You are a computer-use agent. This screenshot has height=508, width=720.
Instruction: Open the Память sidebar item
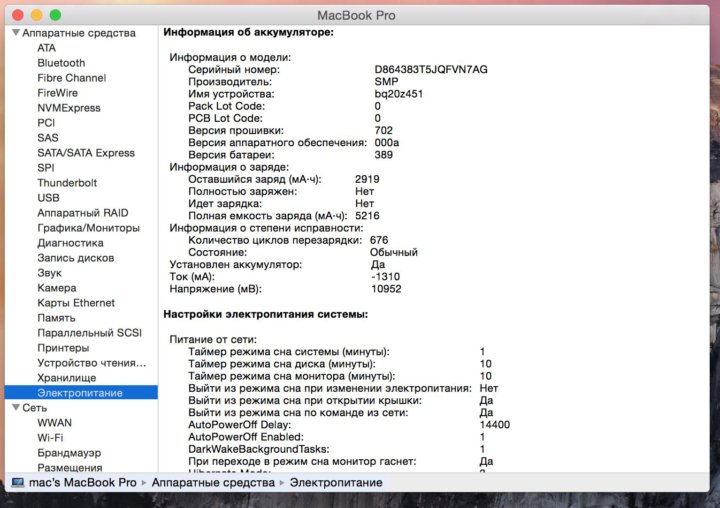point(56,318)
